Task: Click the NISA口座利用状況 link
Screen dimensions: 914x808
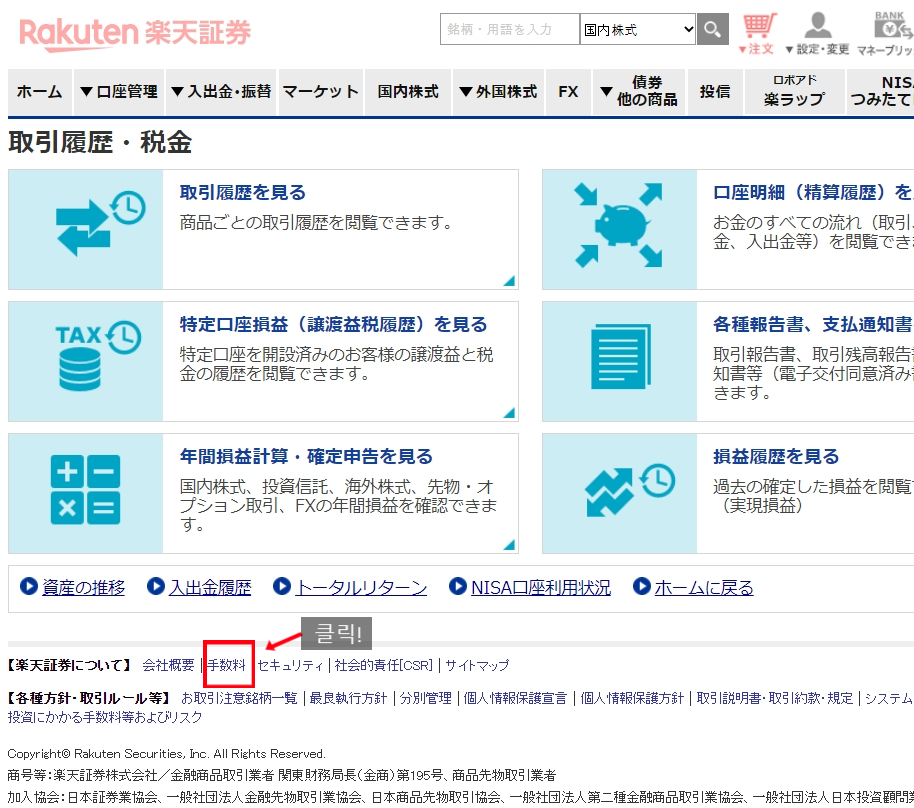Action: (x=541, y=587)
